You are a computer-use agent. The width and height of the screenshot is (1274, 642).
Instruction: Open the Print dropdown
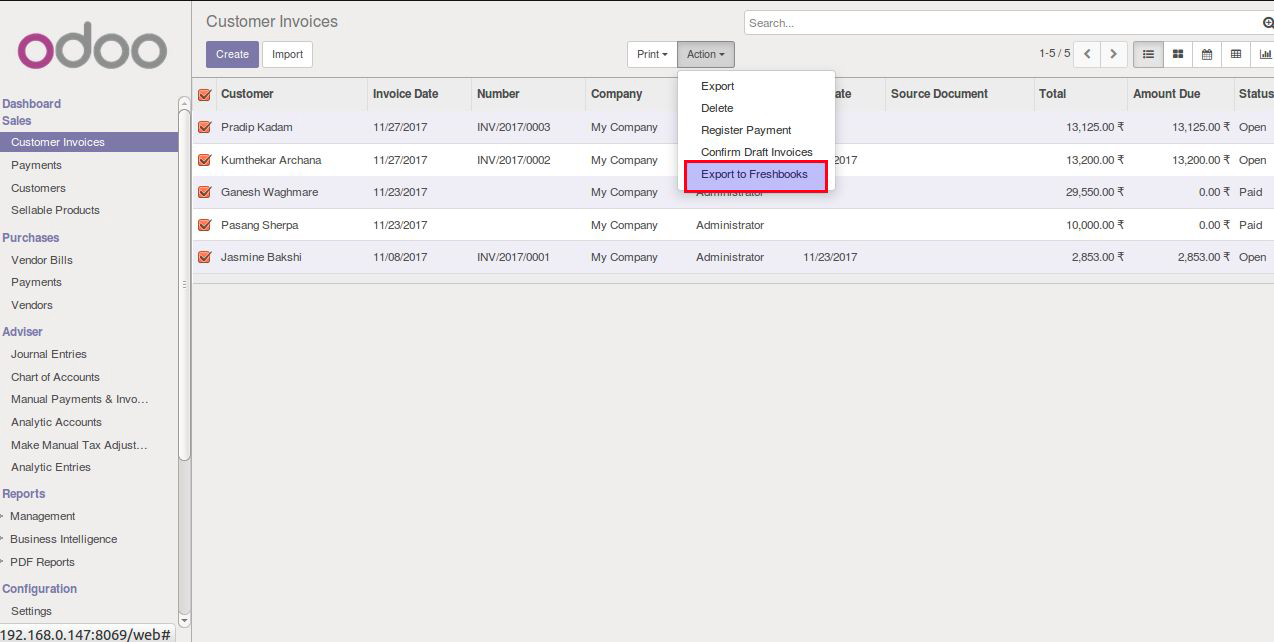(652, 54)
